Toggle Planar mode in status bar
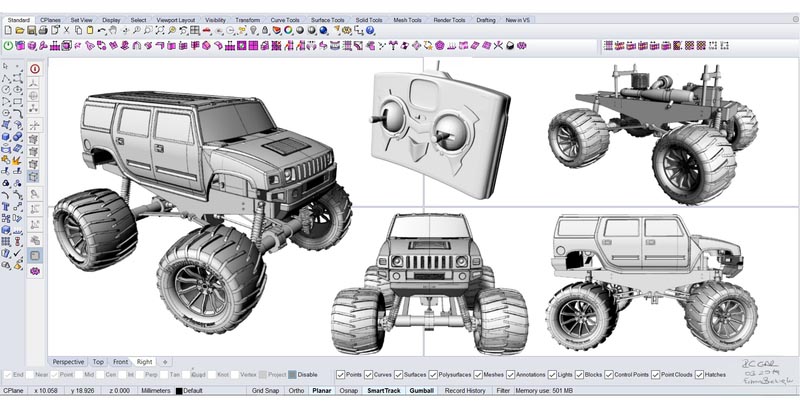This screenshot has height=407, width=800. click(322, 391)
